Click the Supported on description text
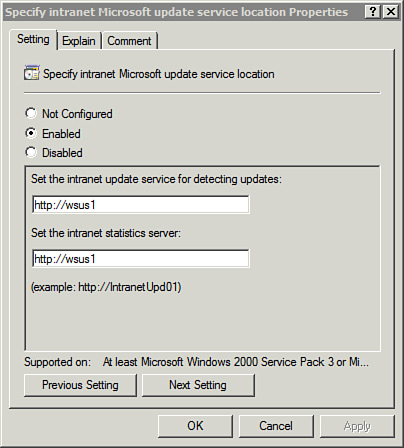This screenshot has width=404, height=448. (x=236, y=362)
